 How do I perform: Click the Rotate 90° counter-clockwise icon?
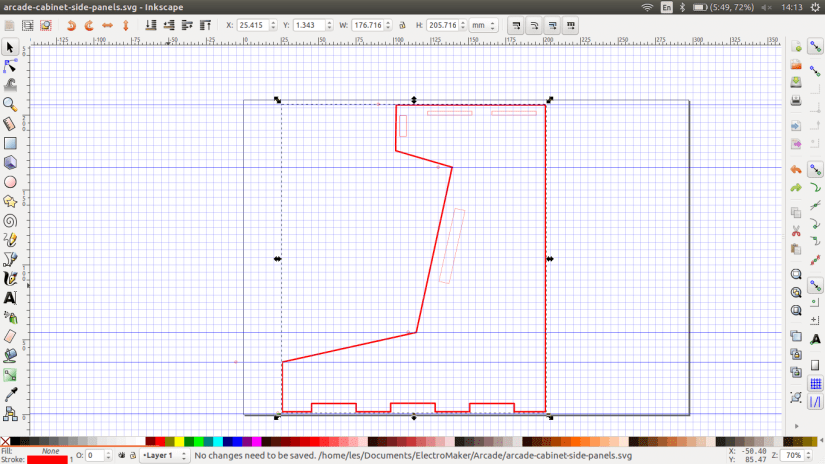pos(71,24)
